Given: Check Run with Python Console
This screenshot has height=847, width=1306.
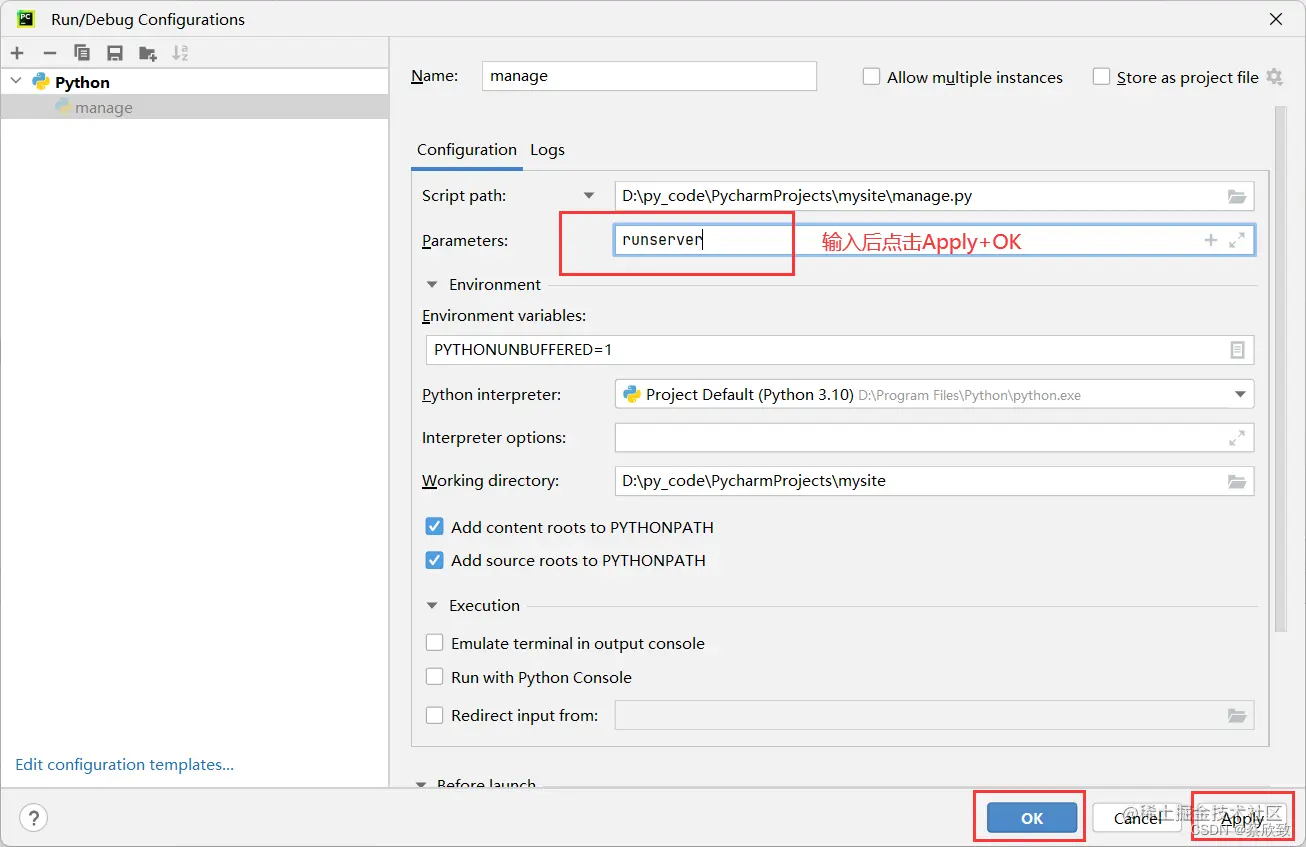Looking at the screenshot, I should coord(434,677).
